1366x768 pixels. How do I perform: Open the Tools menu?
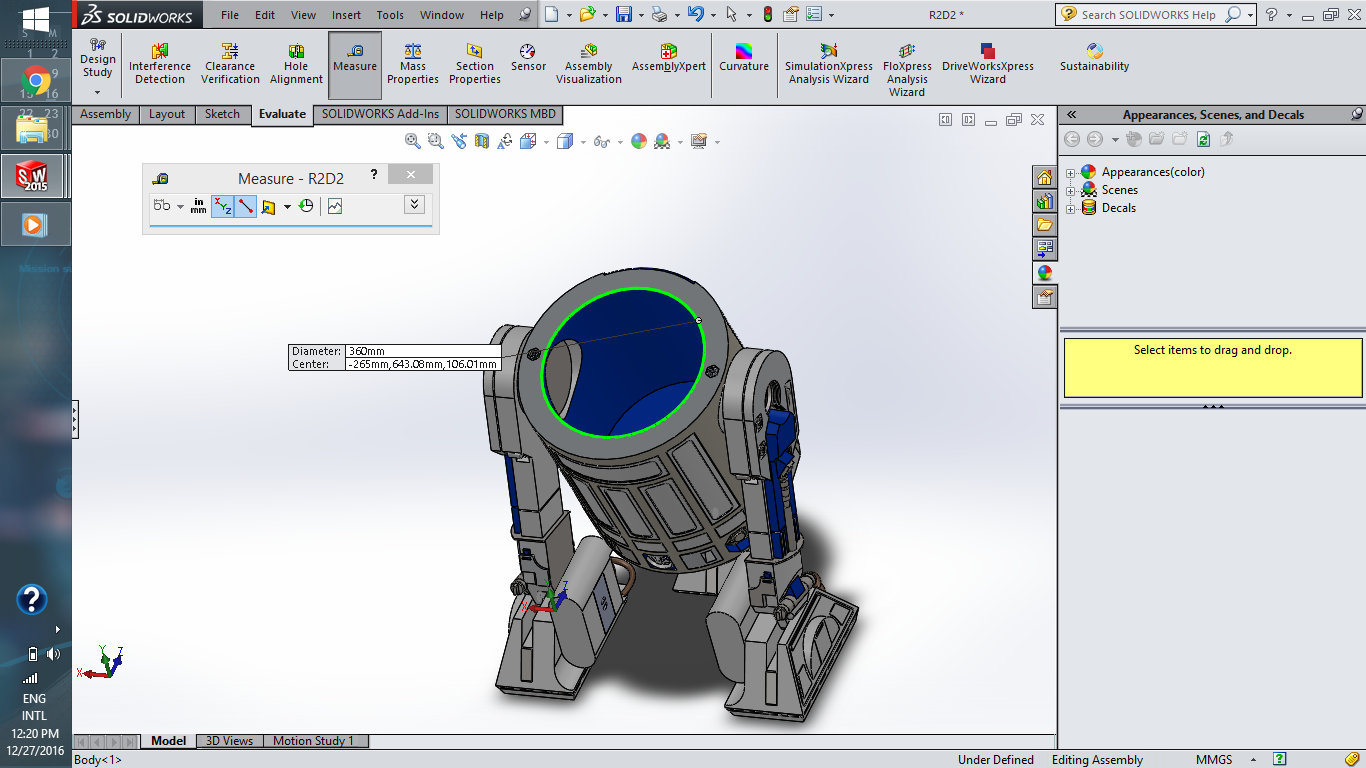[x=389, y=14]
